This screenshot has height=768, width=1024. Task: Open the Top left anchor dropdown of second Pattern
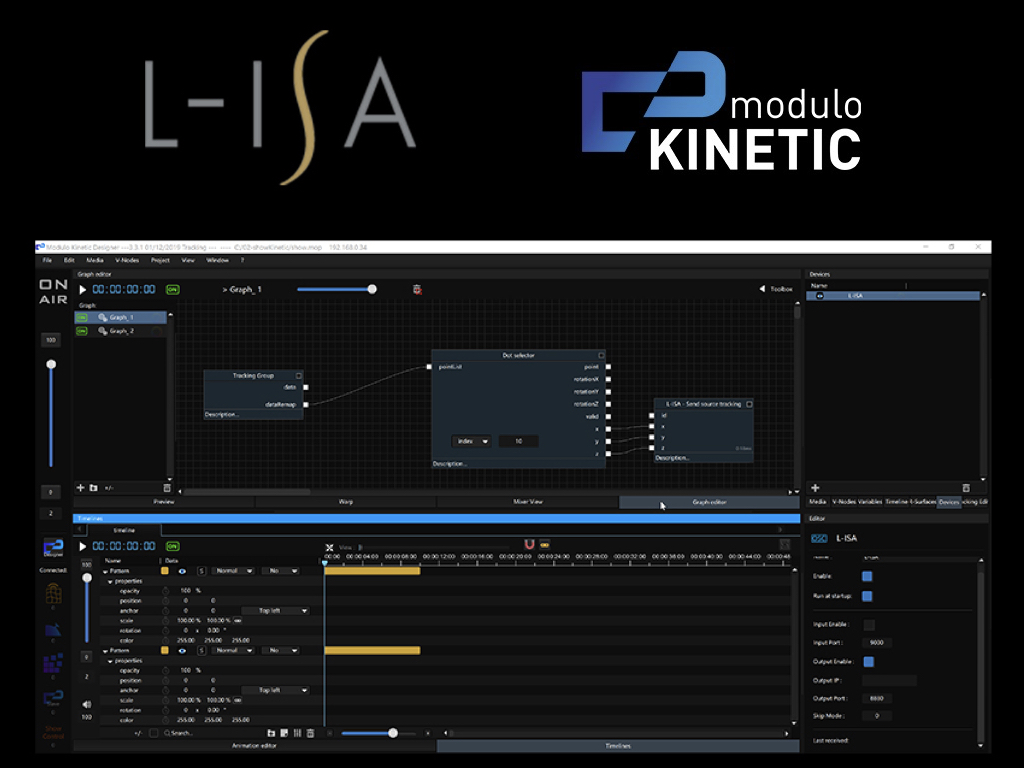coord(274,690)
